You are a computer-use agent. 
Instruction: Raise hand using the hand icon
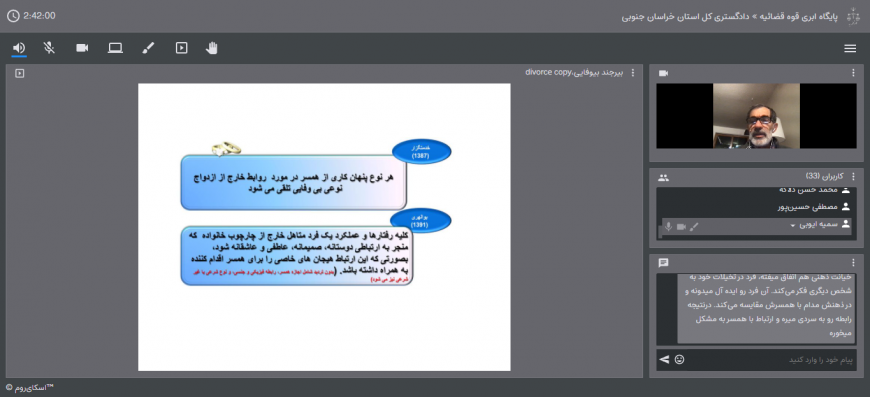point(211,48)
